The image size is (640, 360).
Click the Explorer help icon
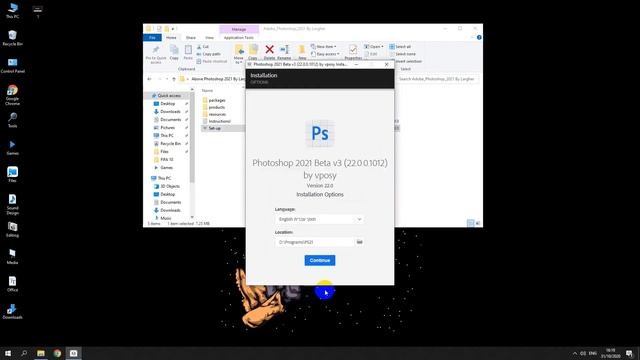[479, 38]
